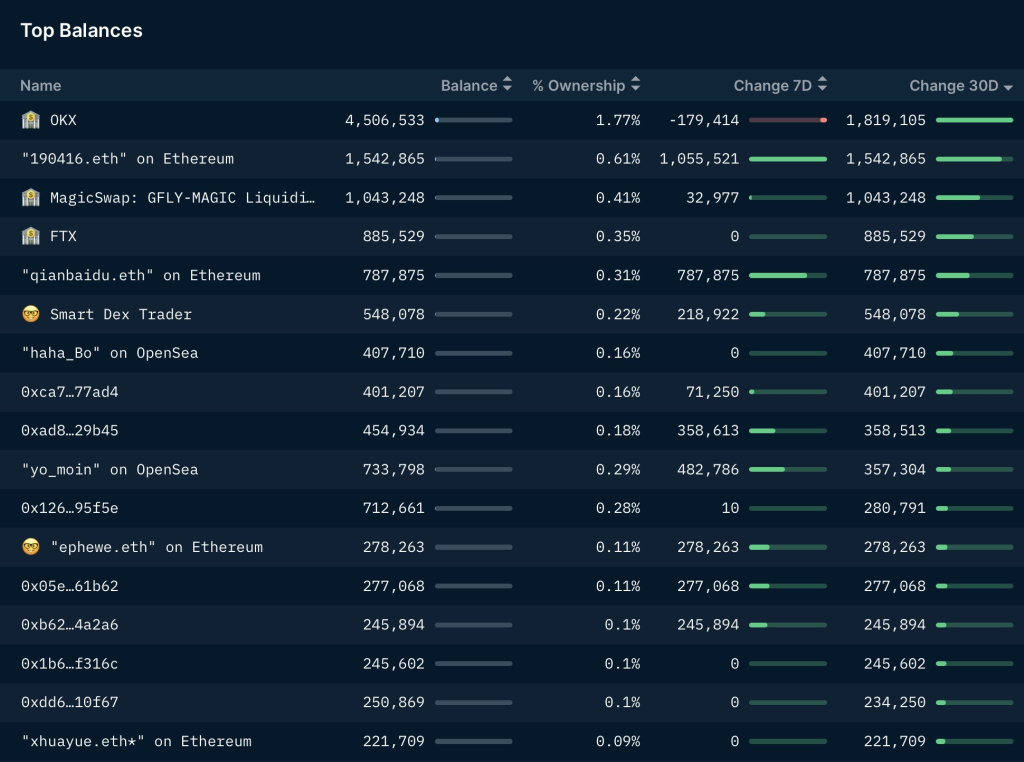
Task: Open the FTX holder entry
Action: tap(63, 236)
